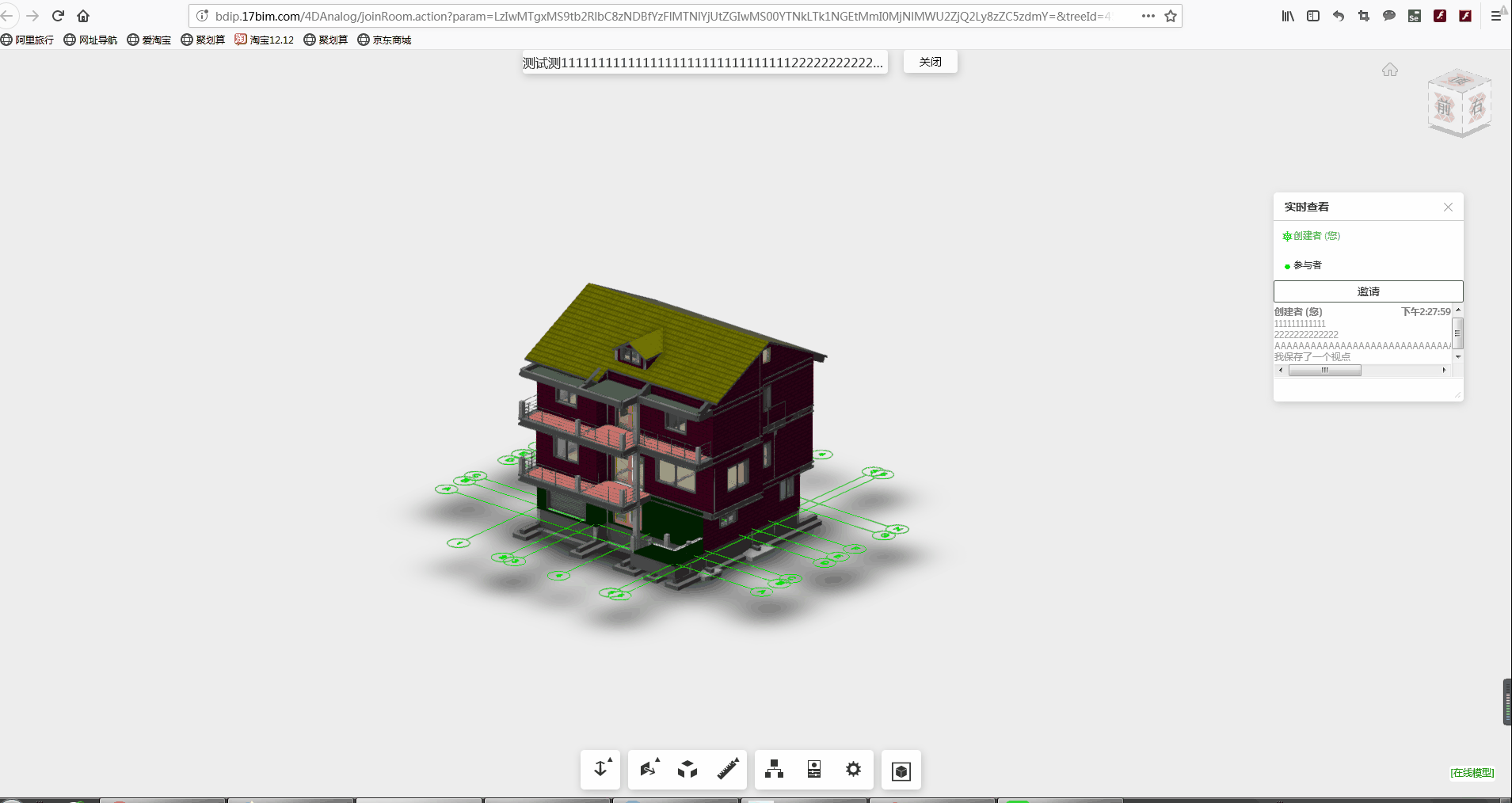Open the browser hamburger menu
Screen dimensions: 1512x803
click(1496, 16)
